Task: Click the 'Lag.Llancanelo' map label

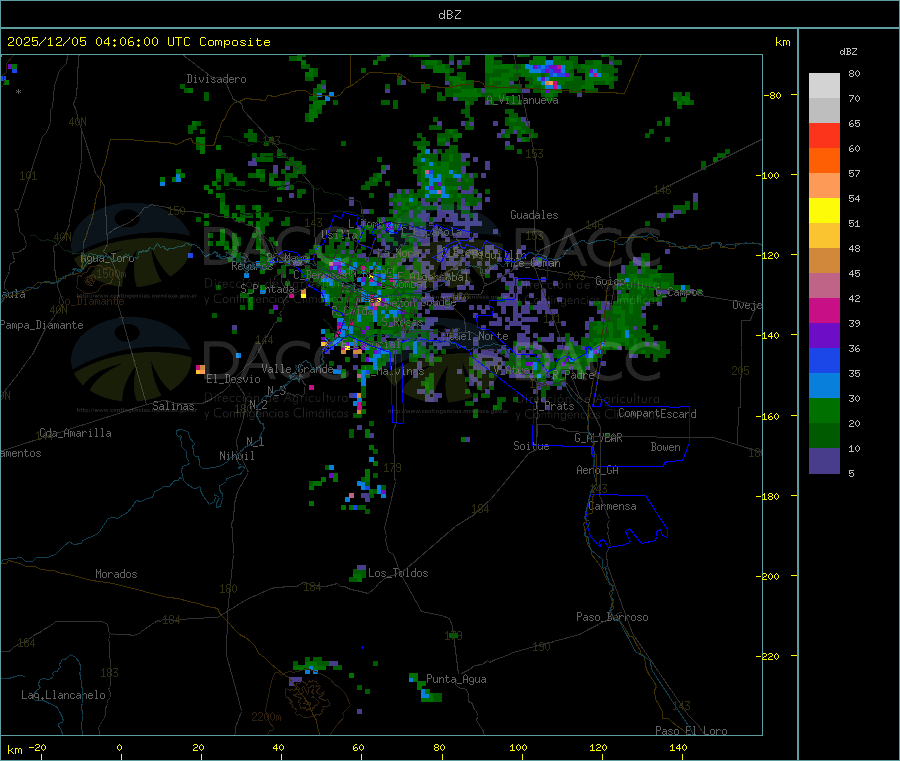Action: [x=64, y=695]
